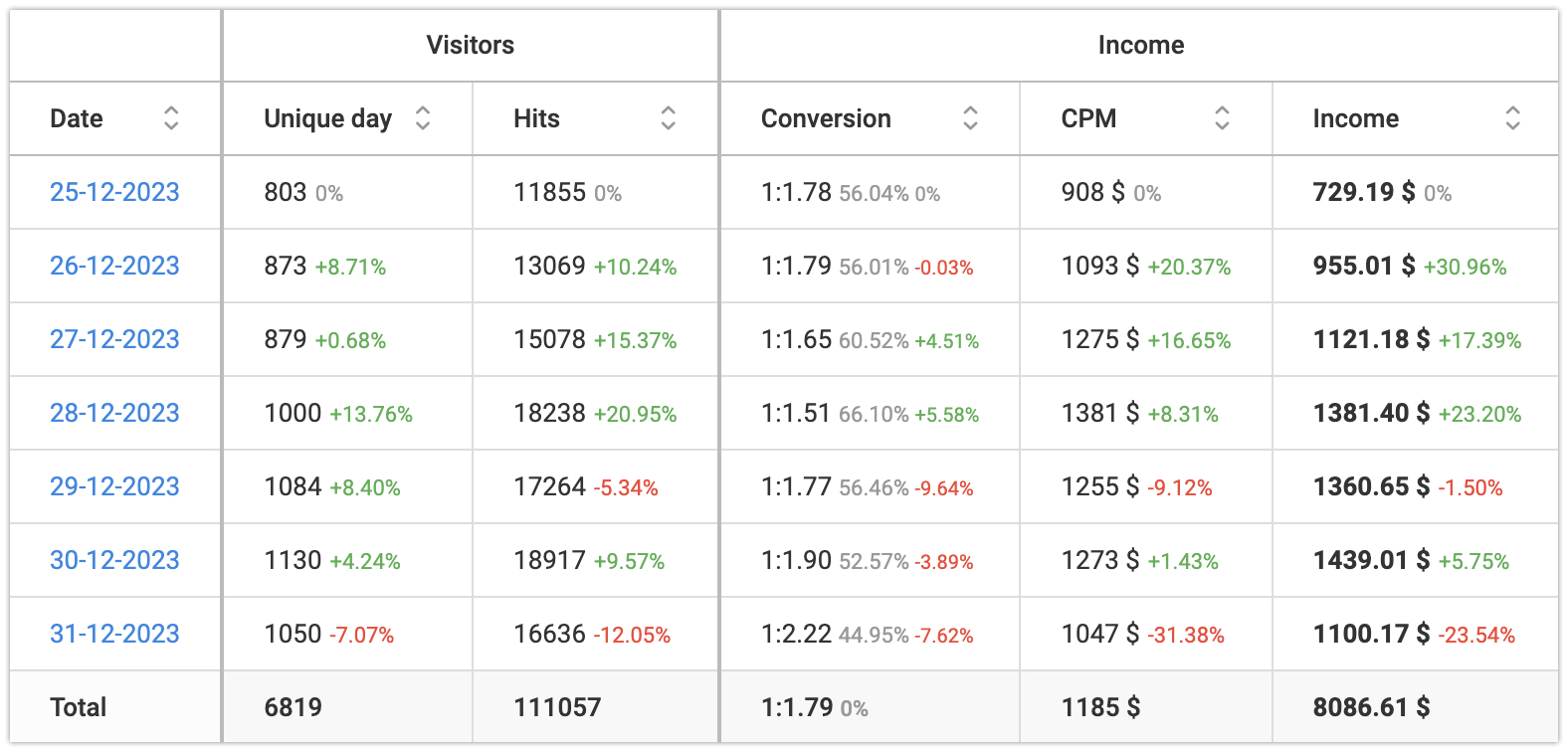This screenshot has height=752, width=1568.
Task: Sort table by Date column arrows
Action: pyautogui.click(x=171, y=118)
